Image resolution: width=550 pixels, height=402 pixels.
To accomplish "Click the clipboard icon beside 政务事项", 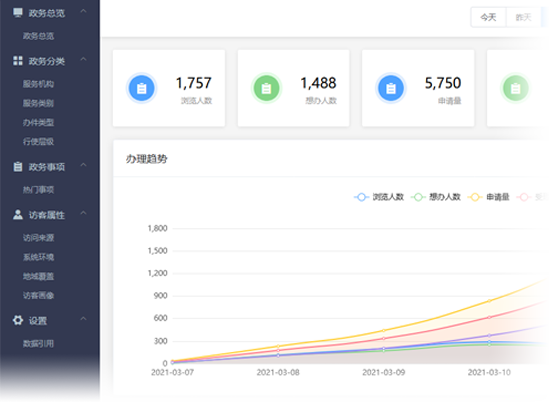I will pos(18,167).
